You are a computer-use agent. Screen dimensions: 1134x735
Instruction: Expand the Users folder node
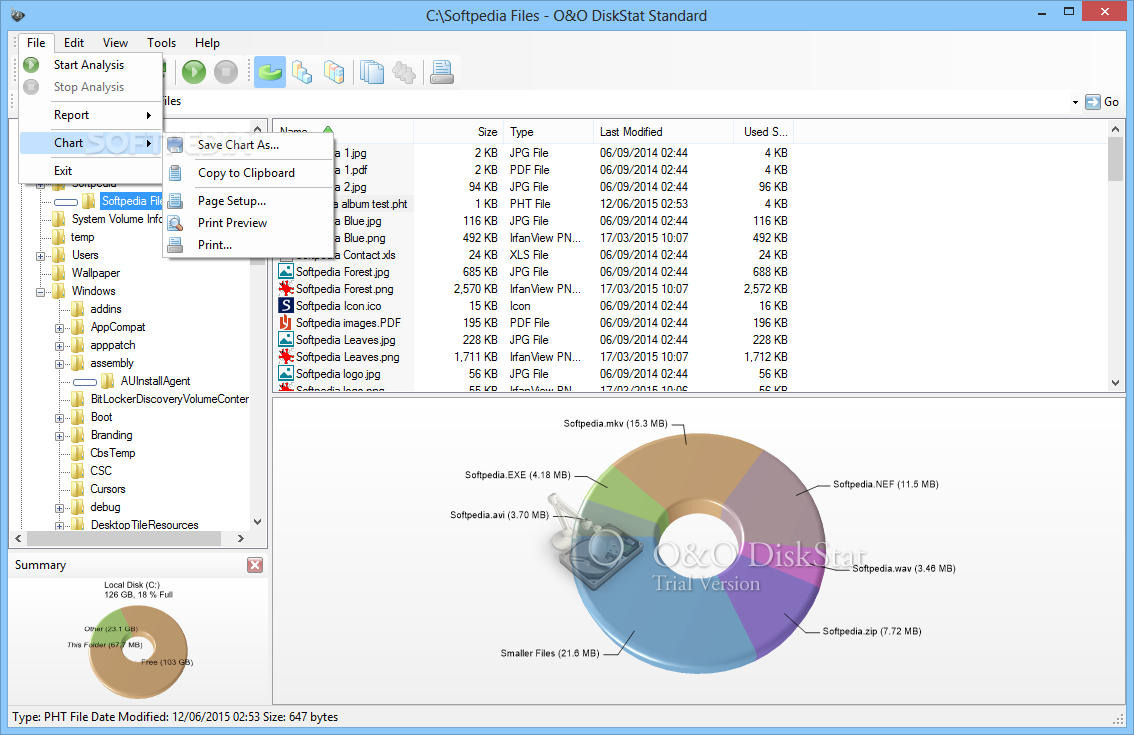click(40, 255)
